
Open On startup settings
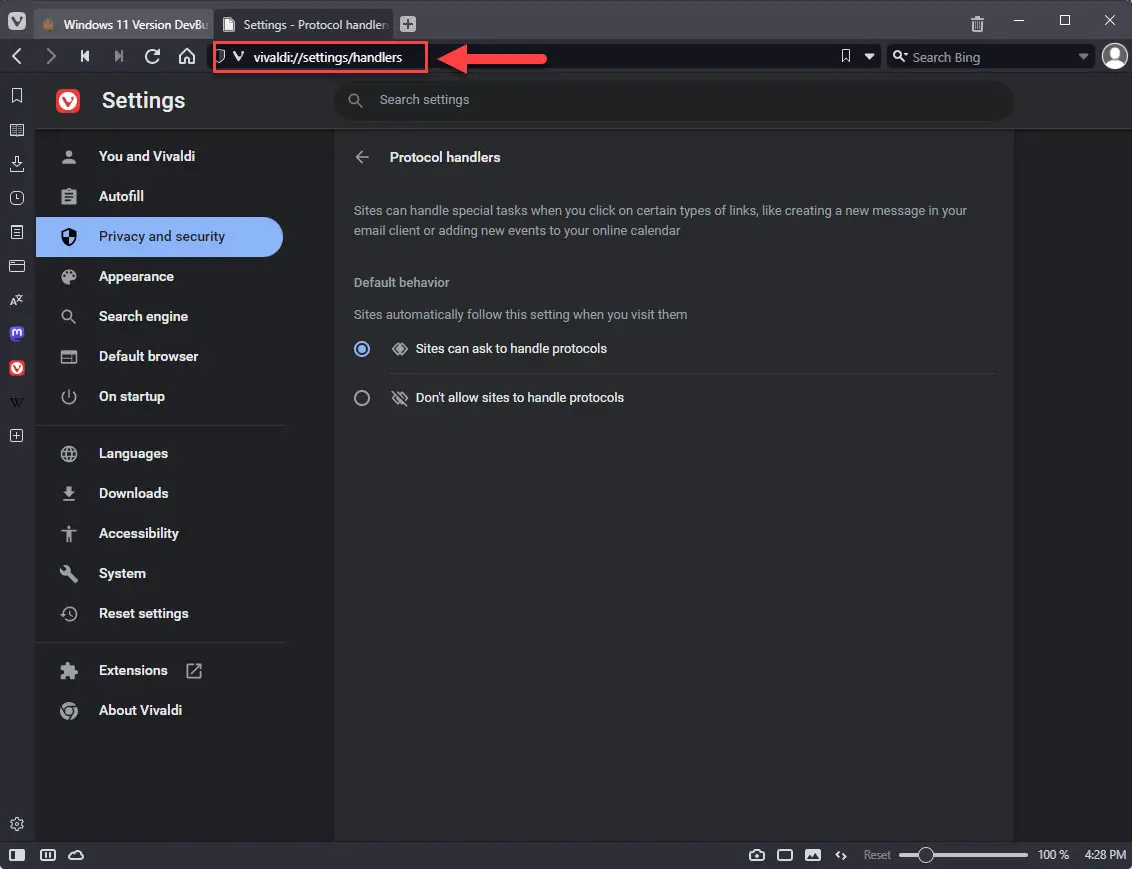[159, 396]
